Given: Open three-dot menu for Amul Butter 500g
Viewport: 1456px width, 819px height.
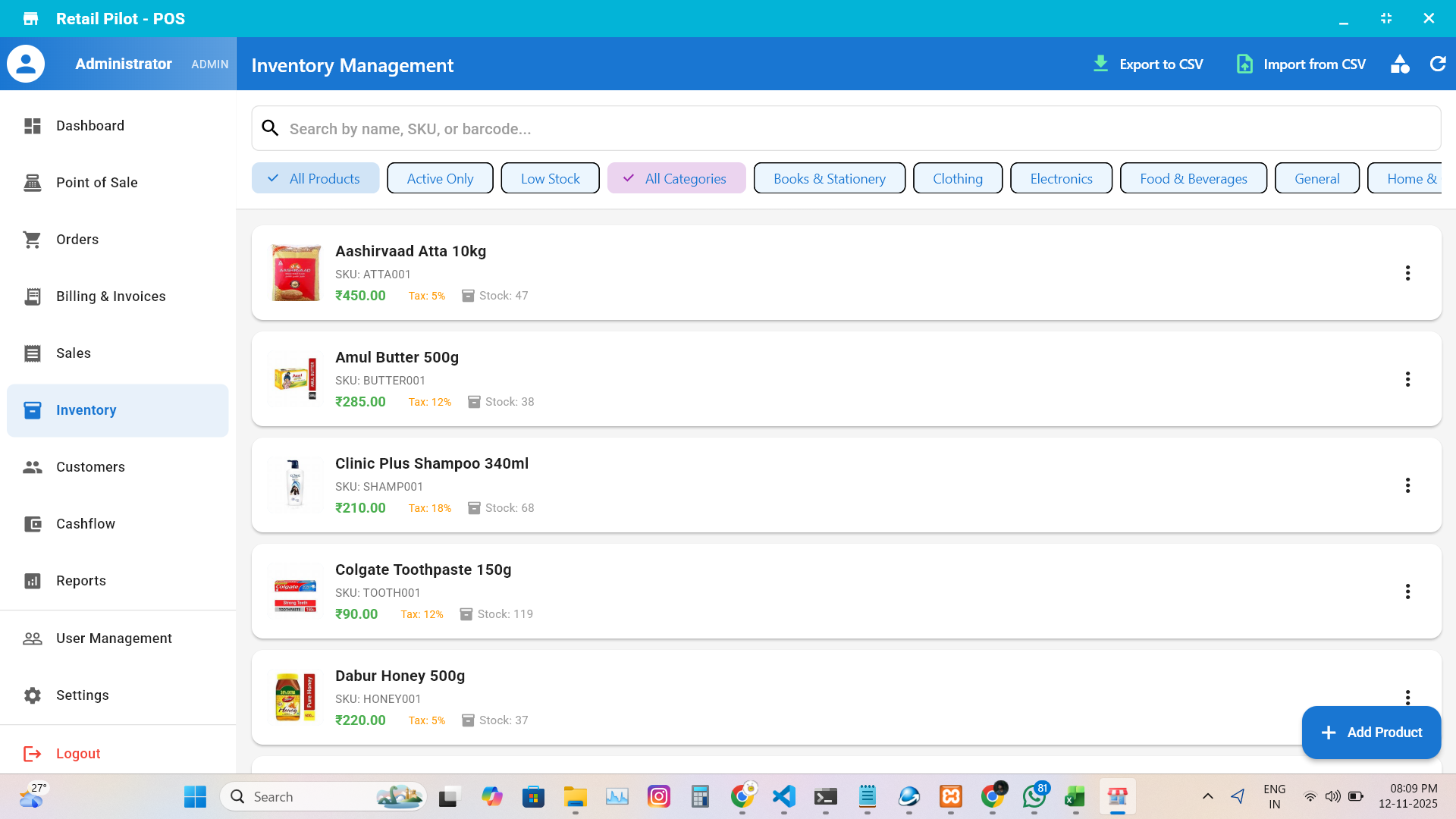Looking at the screenshot, I should (1407, 379).
